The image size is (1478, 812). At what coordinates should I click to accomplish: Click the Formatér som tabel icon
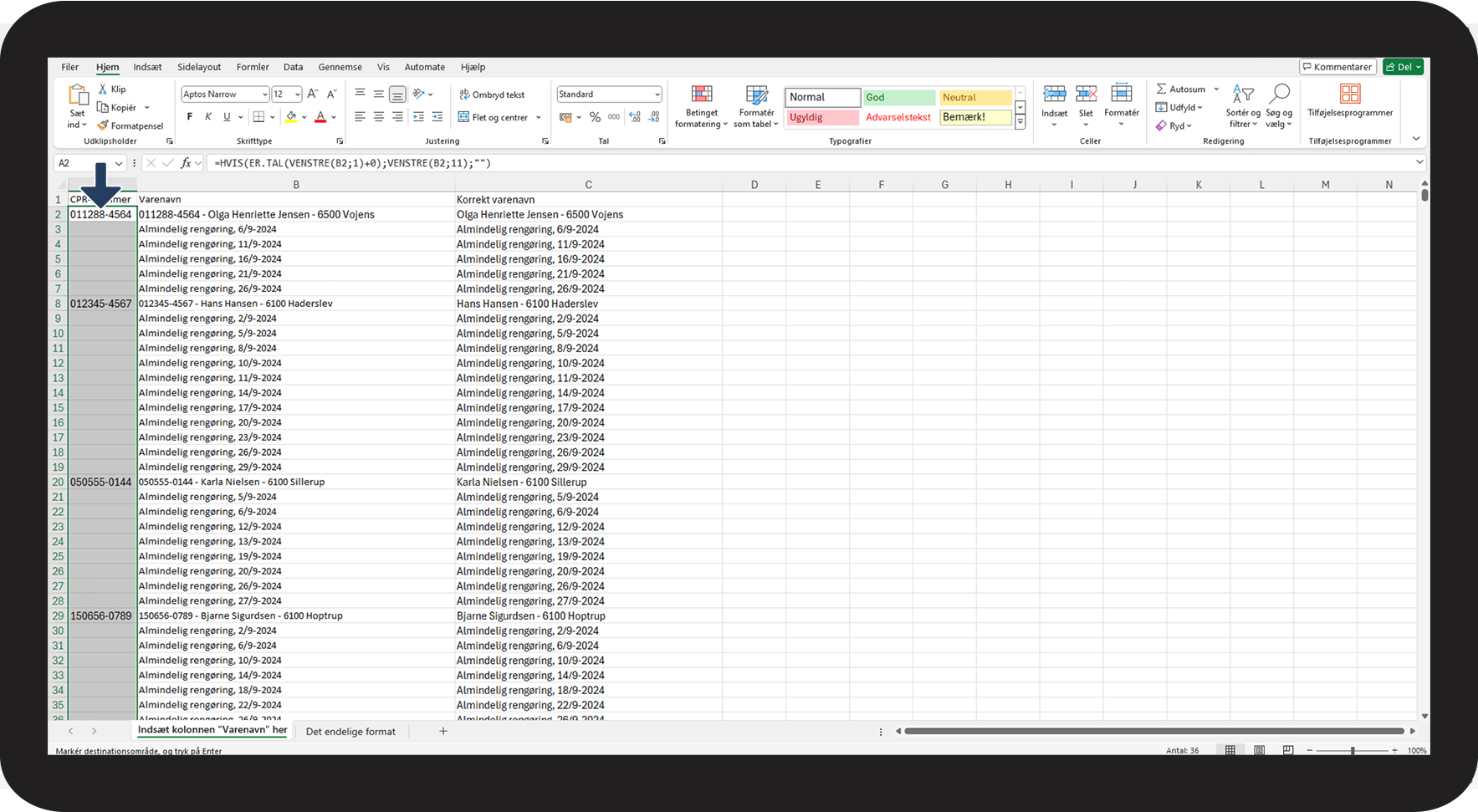(756, 94)
